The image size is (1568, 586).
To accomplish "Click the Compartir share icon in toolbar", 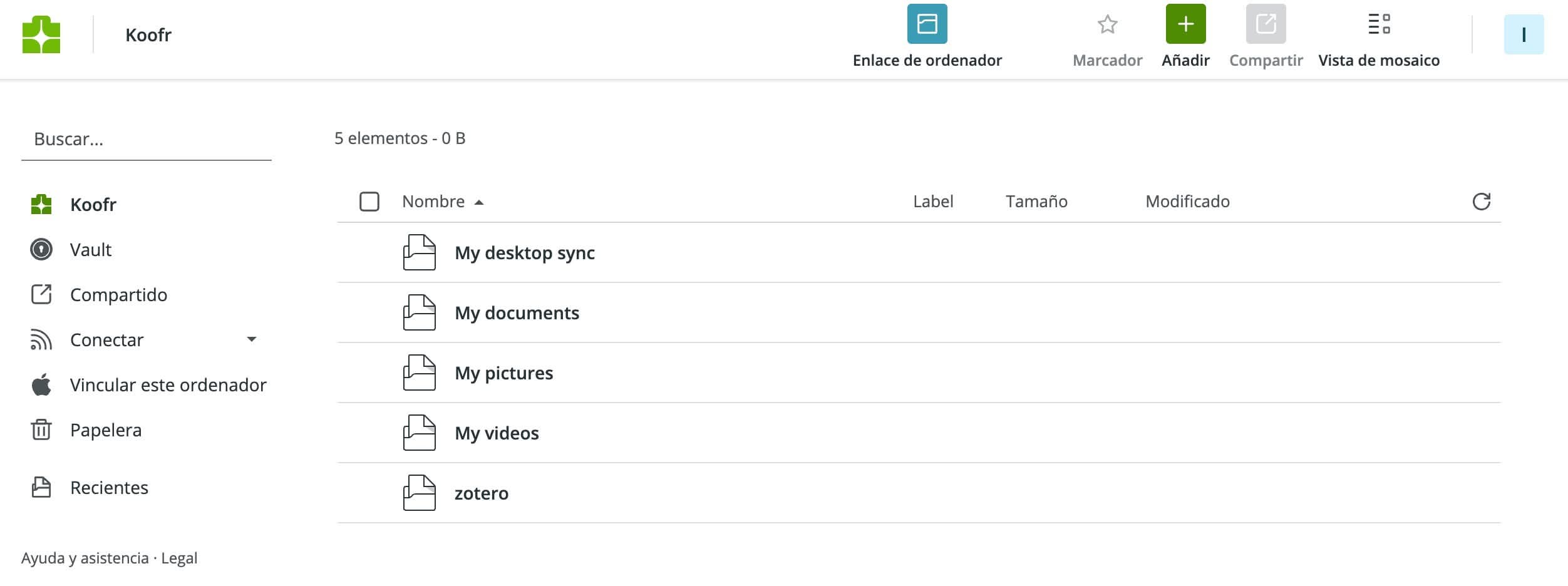I will [x=1266, y=24].
